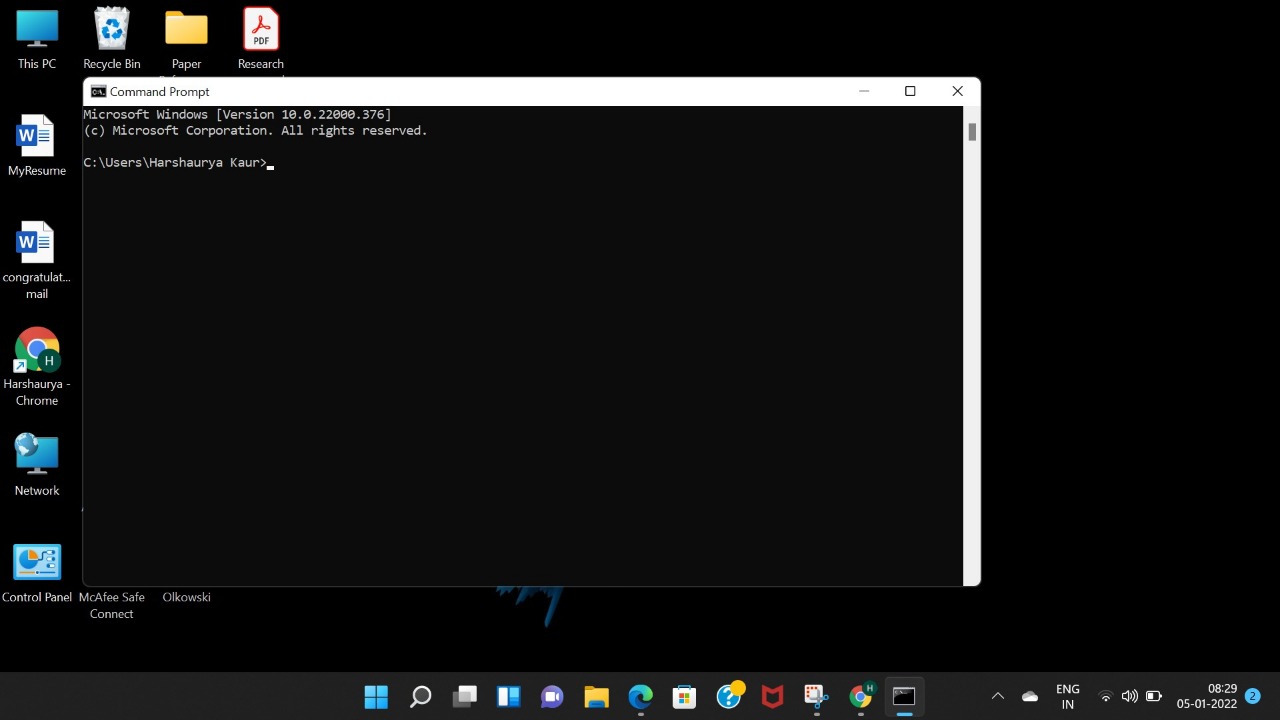
Task: Open the Start menu
Action: pos(376,696)
